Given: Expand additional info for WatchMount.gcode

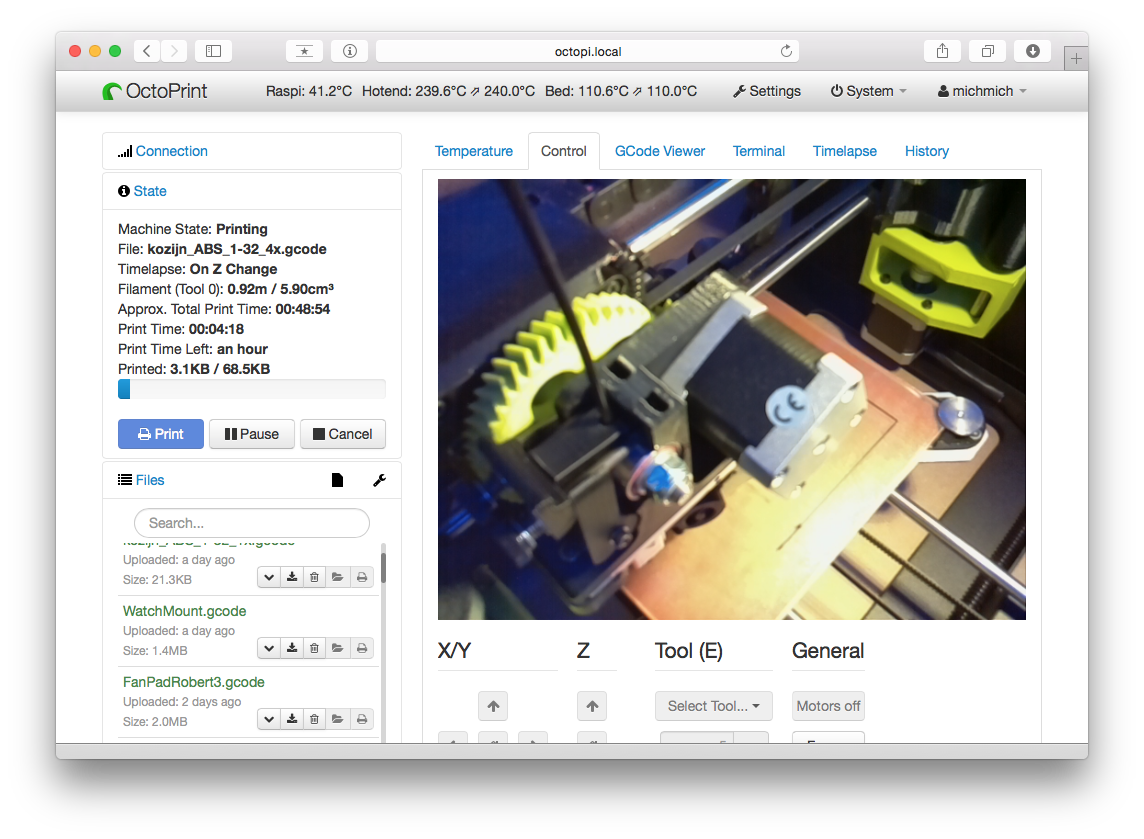Looking at the screenshot, I should tap(269, 648).
